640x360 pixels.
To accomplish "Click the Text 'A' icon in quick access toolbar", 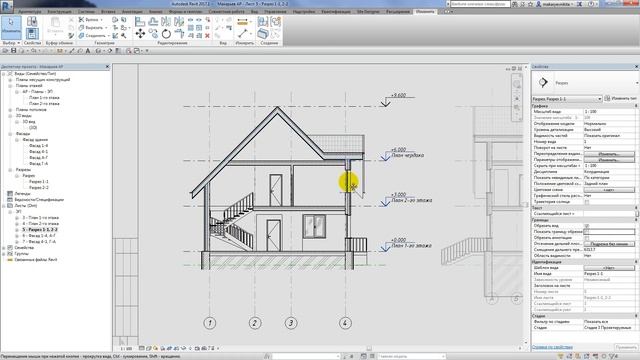I will click(x=87, y=51).
